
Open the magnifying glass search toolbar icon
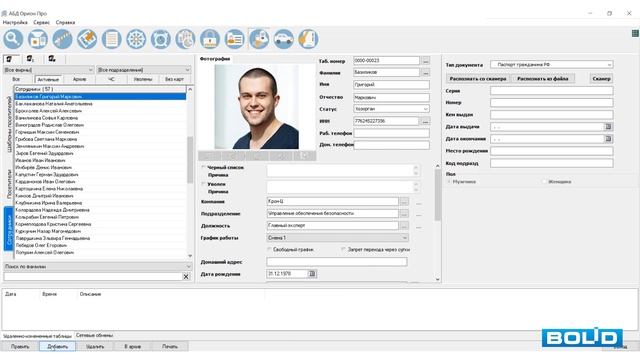coord(13,39)
